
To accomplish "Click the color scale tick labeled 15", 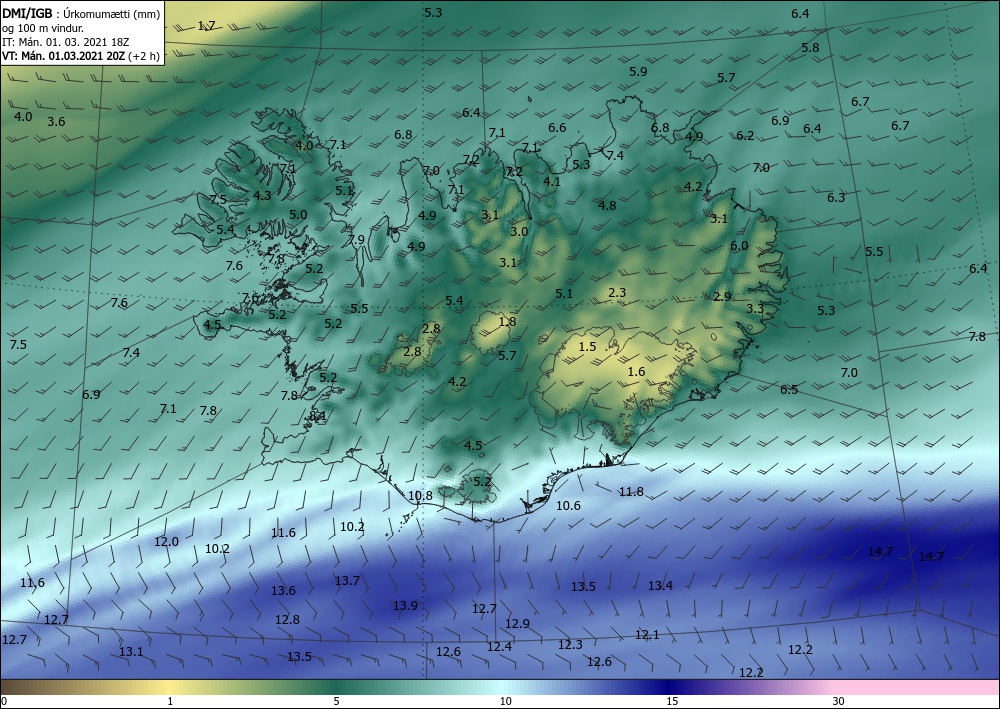I will click(x=672, y=701).
